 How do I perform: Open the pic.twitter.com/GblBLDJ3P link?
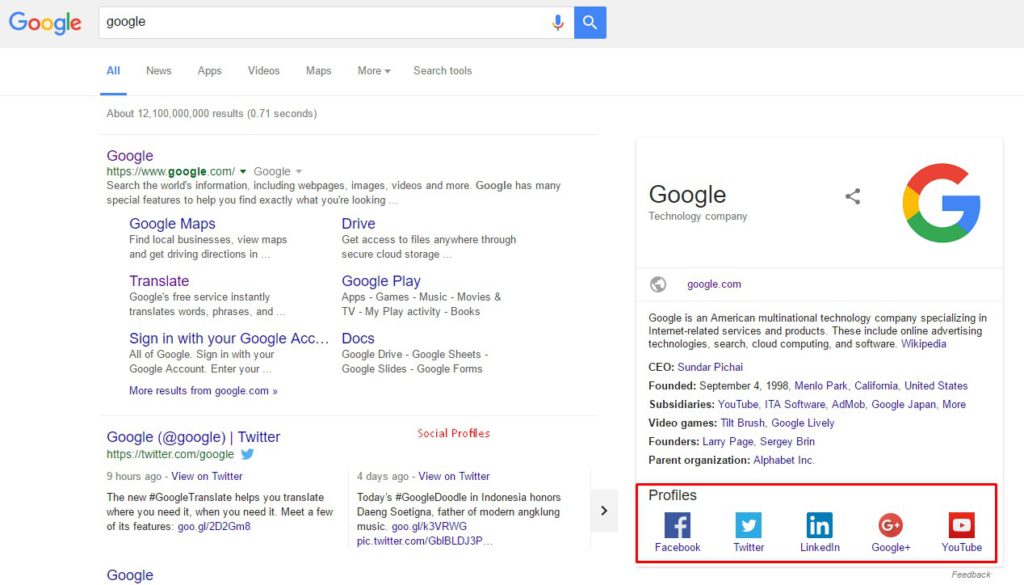[x=424, y=541]
